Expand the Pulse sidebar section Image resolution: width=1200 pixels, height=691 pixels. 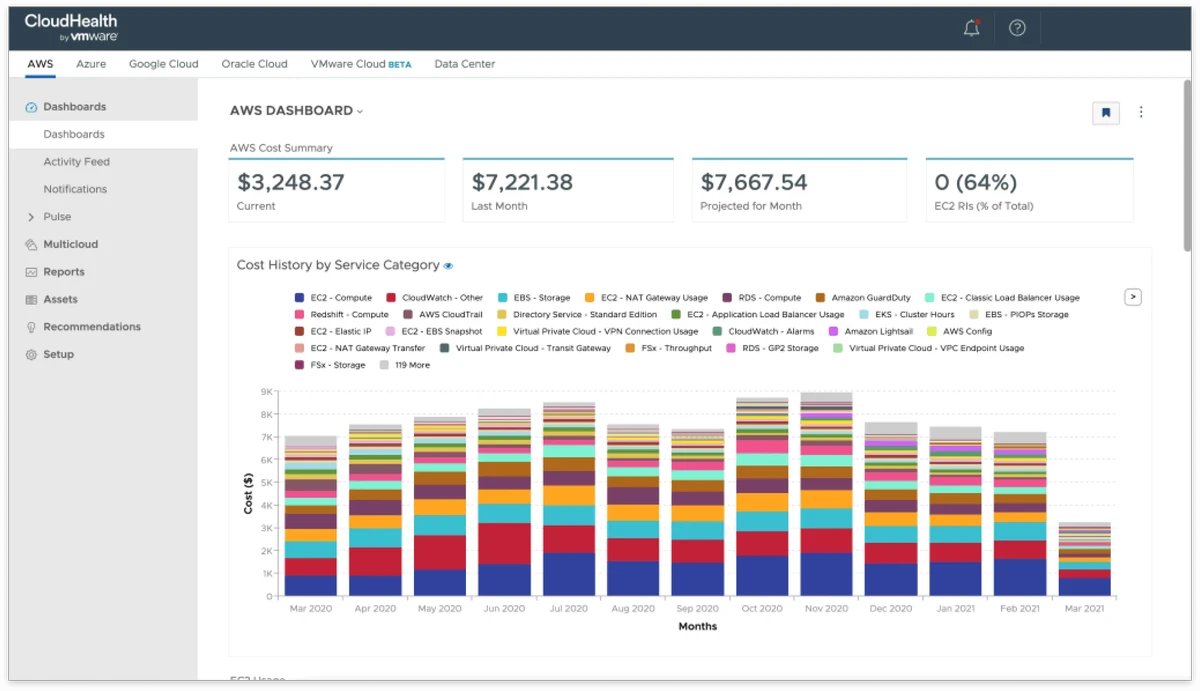pyautogui.click(x=31, y=217)
